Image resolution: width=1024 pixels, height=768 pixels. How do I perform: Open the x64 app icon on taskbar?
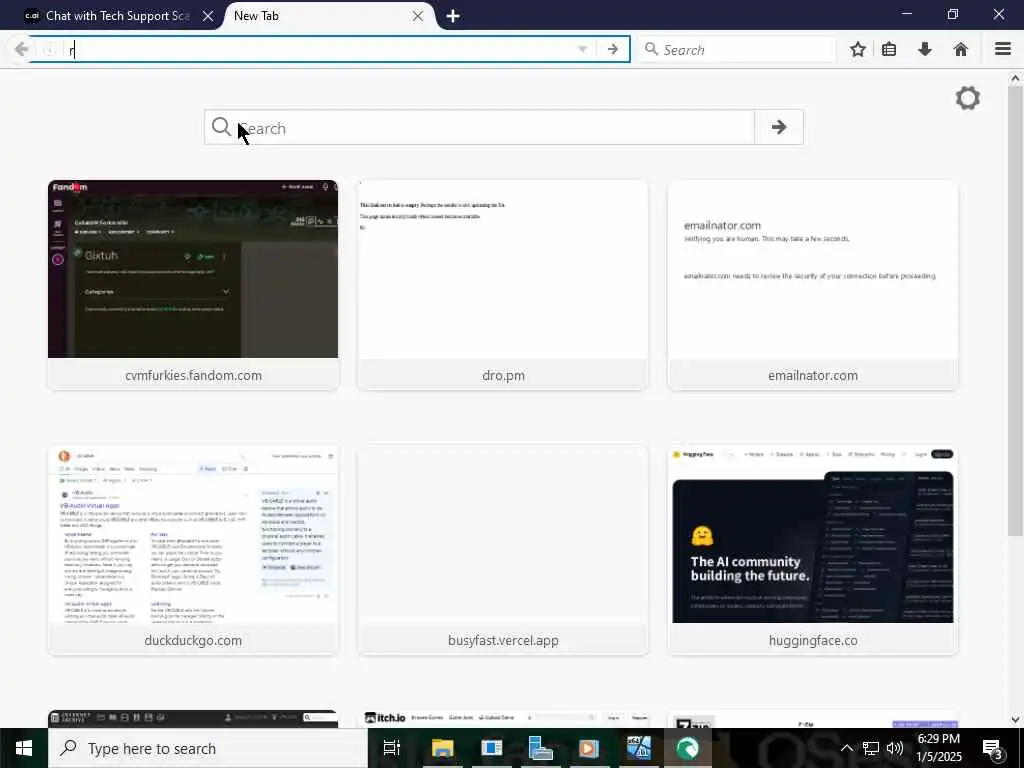[638, 748]
